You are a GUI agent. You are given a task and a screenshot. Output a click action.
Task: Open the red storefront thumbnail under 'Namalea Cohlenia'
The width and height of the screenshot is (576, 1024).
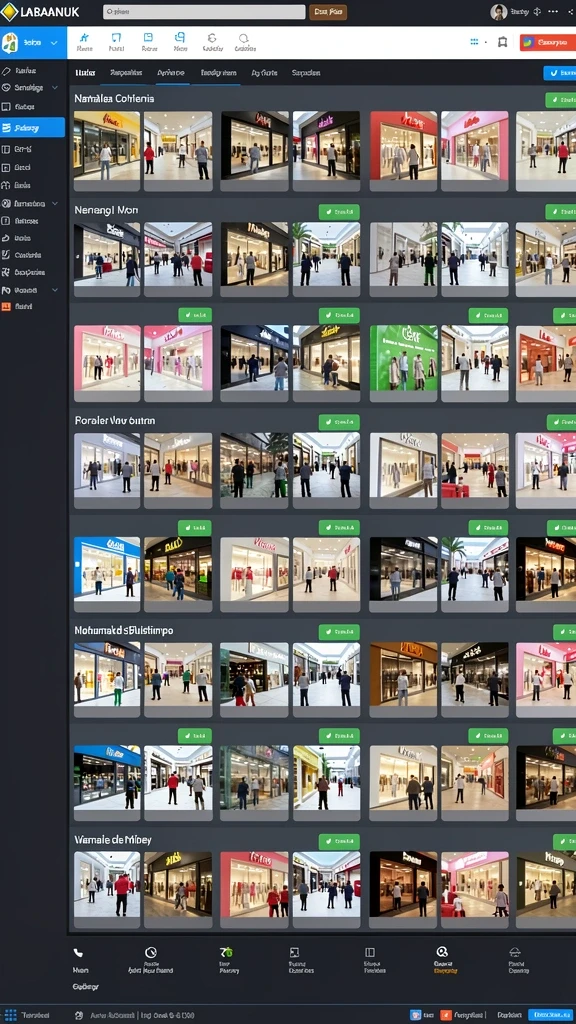point(404,151)
